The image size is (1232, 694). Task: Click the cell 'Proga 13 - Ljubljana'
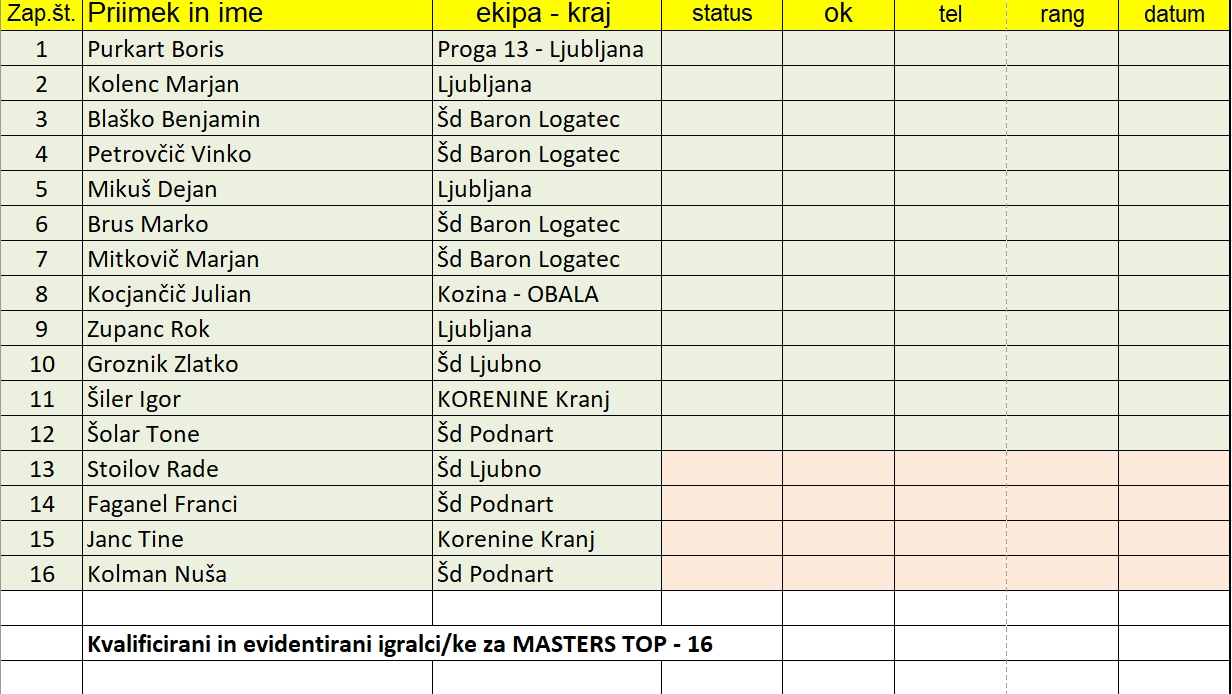(x=547, y=49)
